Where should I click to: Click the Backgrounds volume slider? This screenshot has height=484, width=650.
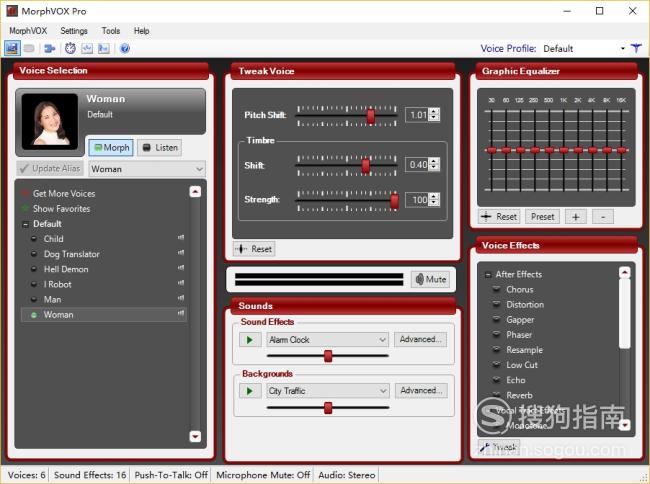pyautogui.click(x=328, y=408)
